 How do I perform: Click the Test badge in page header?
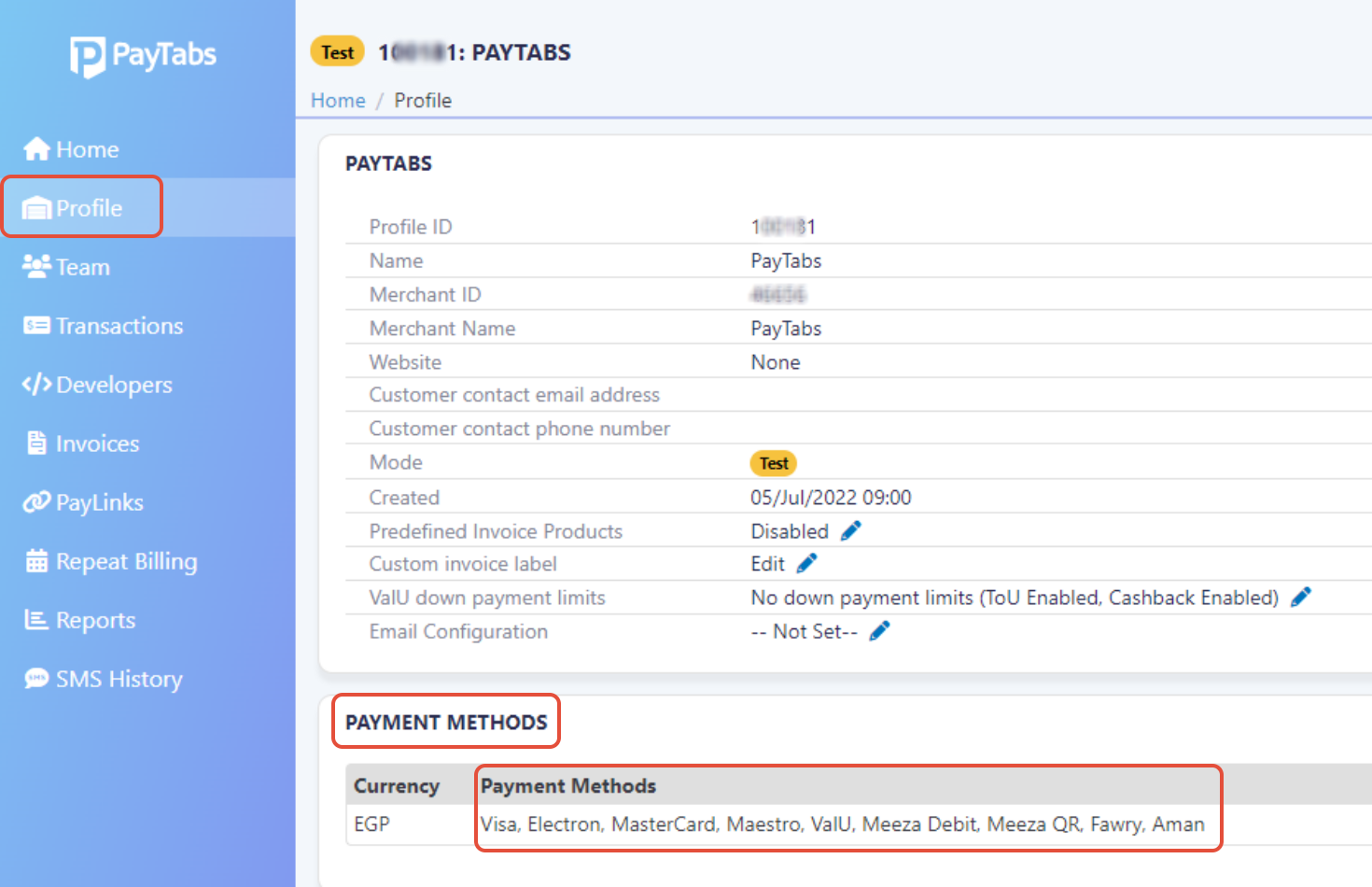(x=337, y=52)
